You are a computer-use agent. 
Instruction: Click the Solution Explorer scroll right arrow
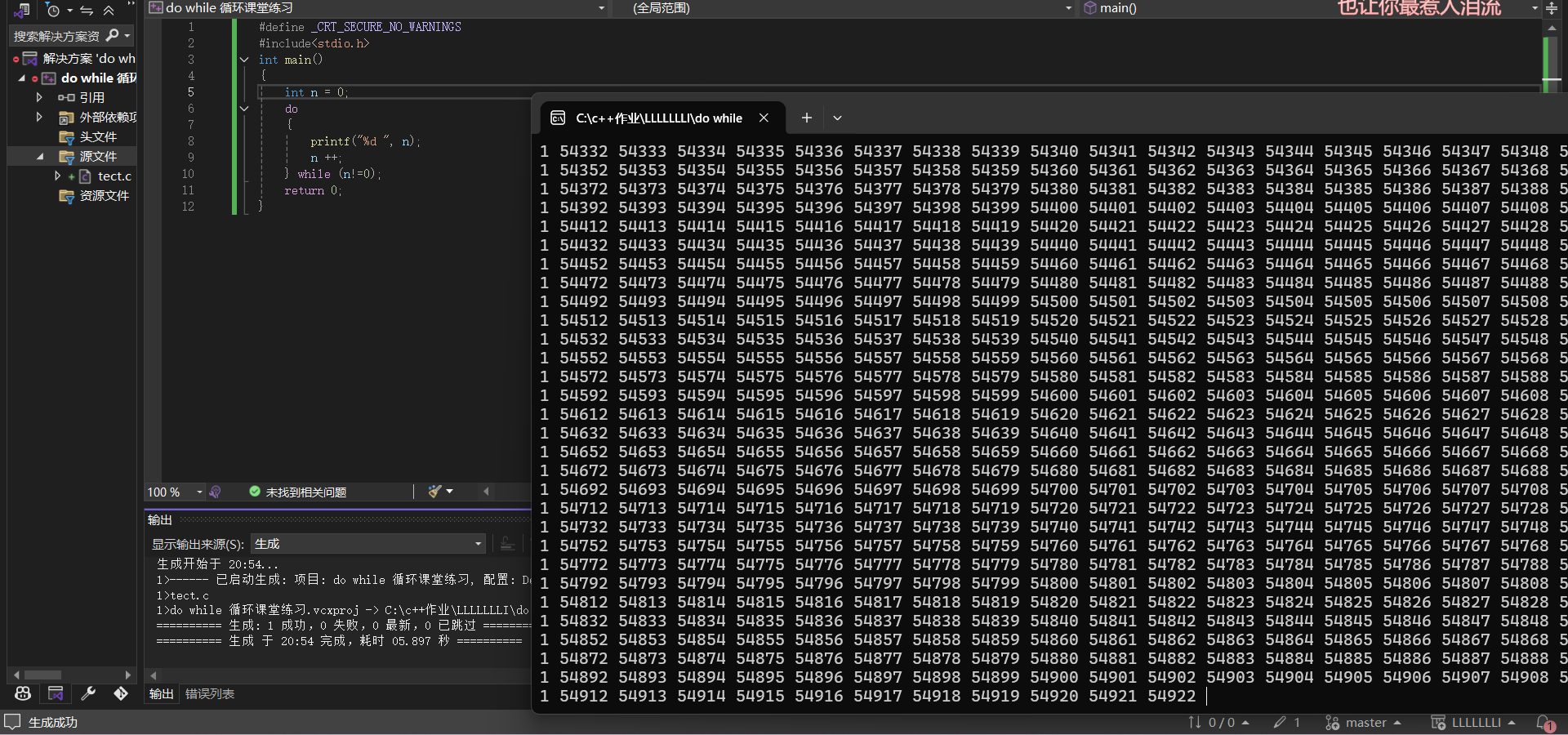tap(127, 675)
